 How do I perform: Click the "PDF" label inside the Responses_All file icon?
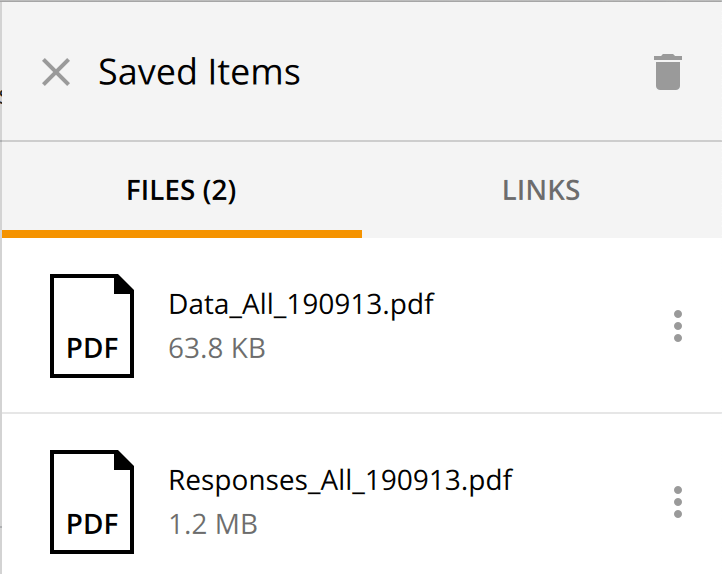92,524
